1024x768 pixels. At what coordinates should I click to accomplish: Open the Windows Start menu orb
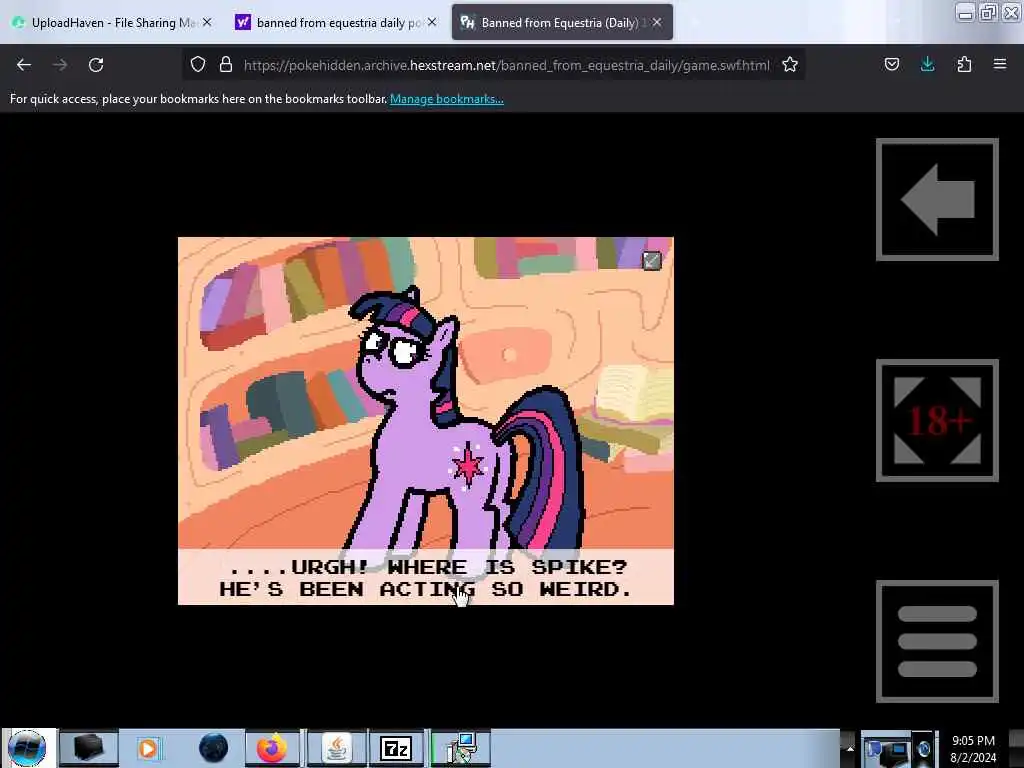tap(27, 748)
